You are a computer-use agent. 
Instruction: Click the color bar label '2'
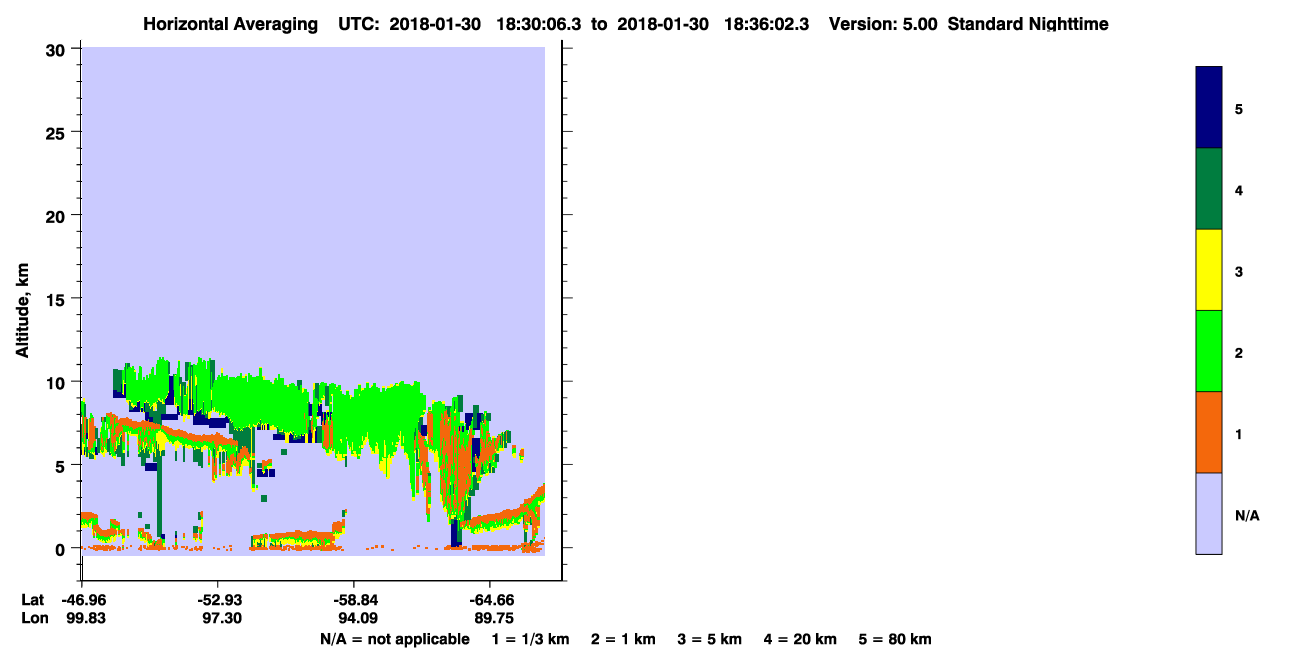1239,352
